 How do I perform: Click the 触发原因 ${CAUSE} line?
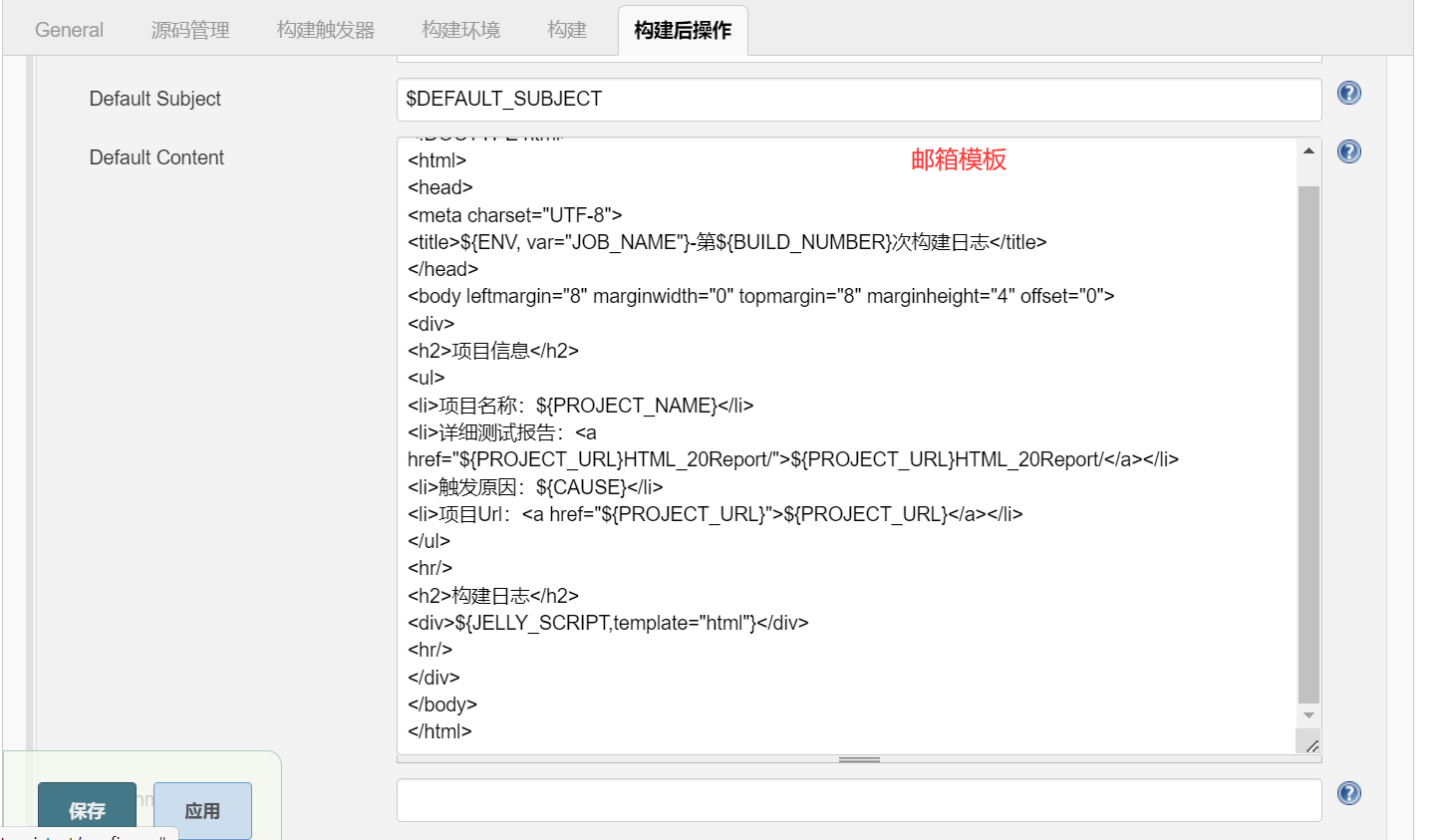(535, 487)
